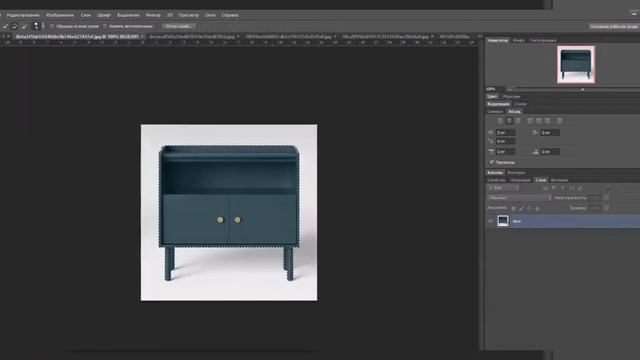The height and width of the screenshot is (360, 640).
Task: Open the Справка menu
Action: tap(230, 15)
